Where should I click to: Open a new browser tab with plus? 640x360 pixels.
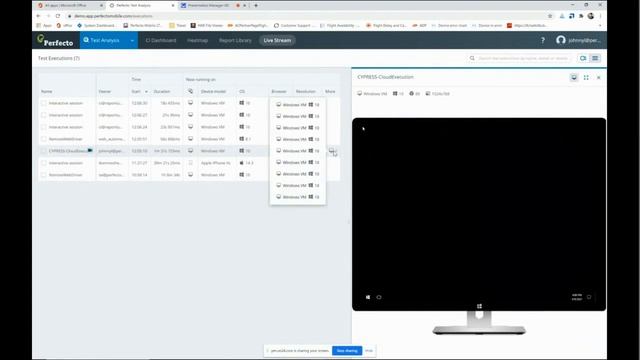[x=256, y=5]
